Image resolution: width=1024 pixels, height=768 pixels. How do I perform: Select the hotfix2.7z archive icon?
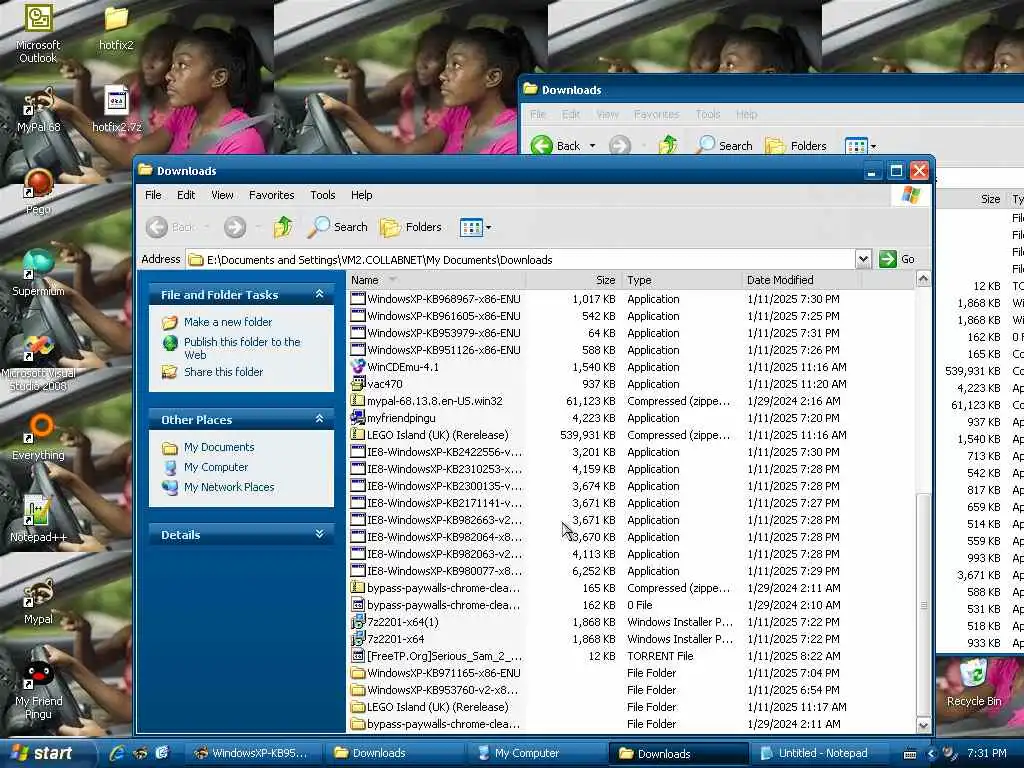pos(116,110)
